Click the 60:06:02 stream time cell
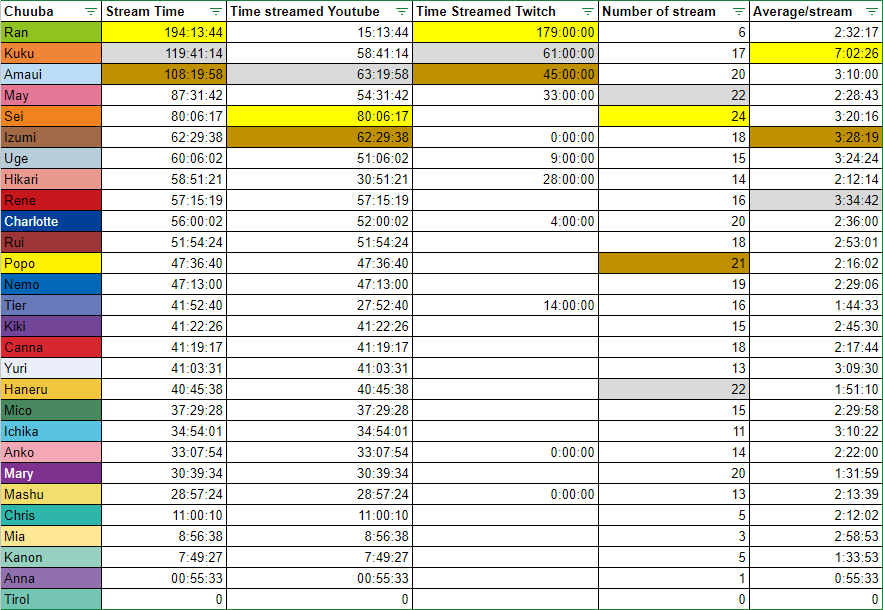 (164, 158)
